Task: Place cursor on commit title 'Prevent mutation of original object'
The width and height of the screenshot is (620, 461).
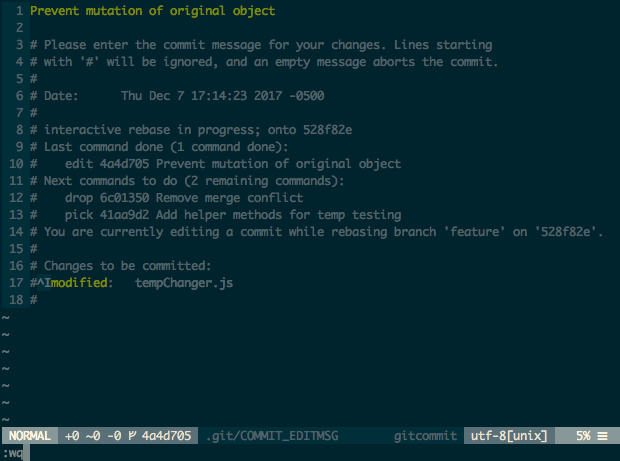Action: coord(152,11)
